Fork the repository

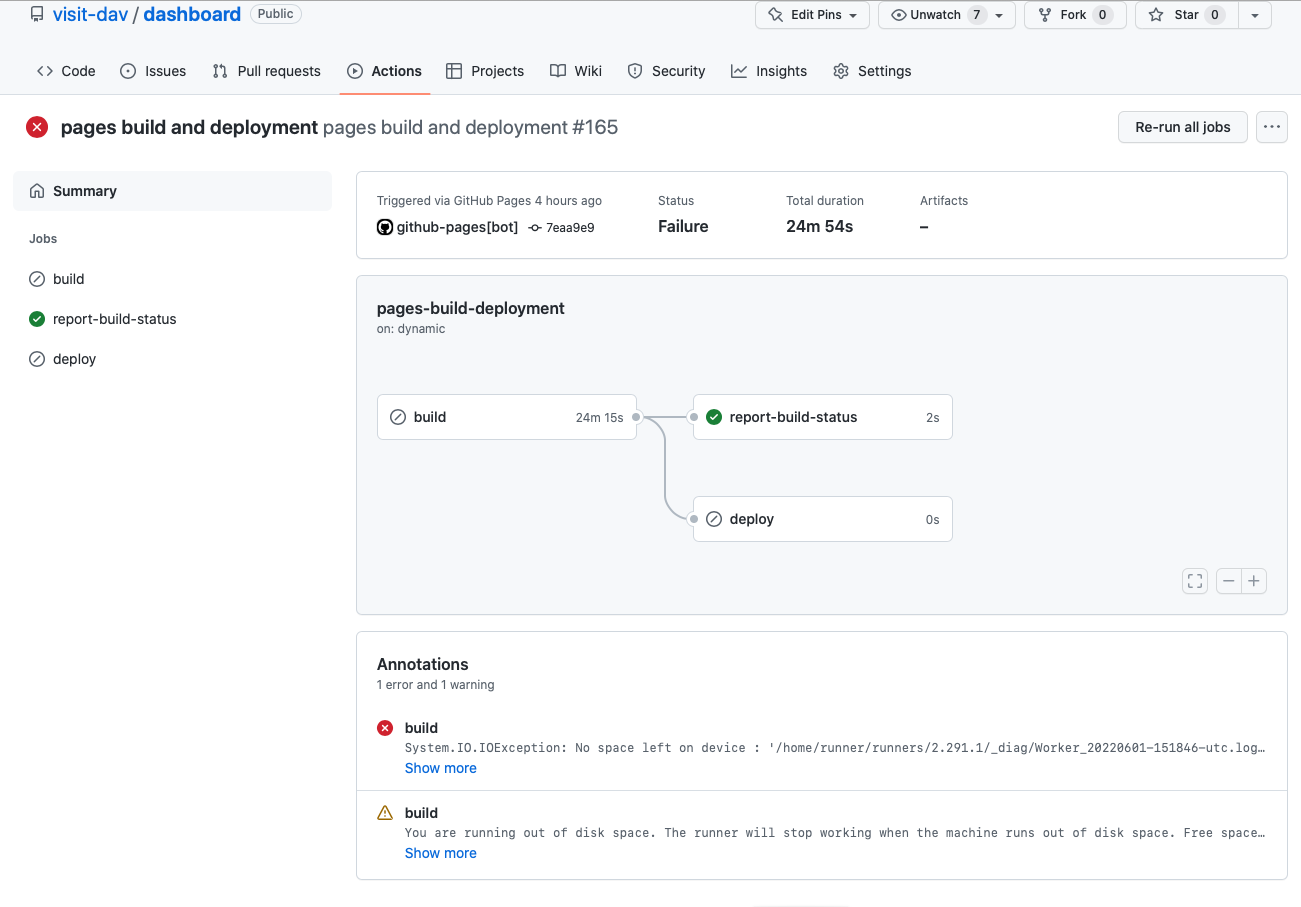click(1075, 15)
